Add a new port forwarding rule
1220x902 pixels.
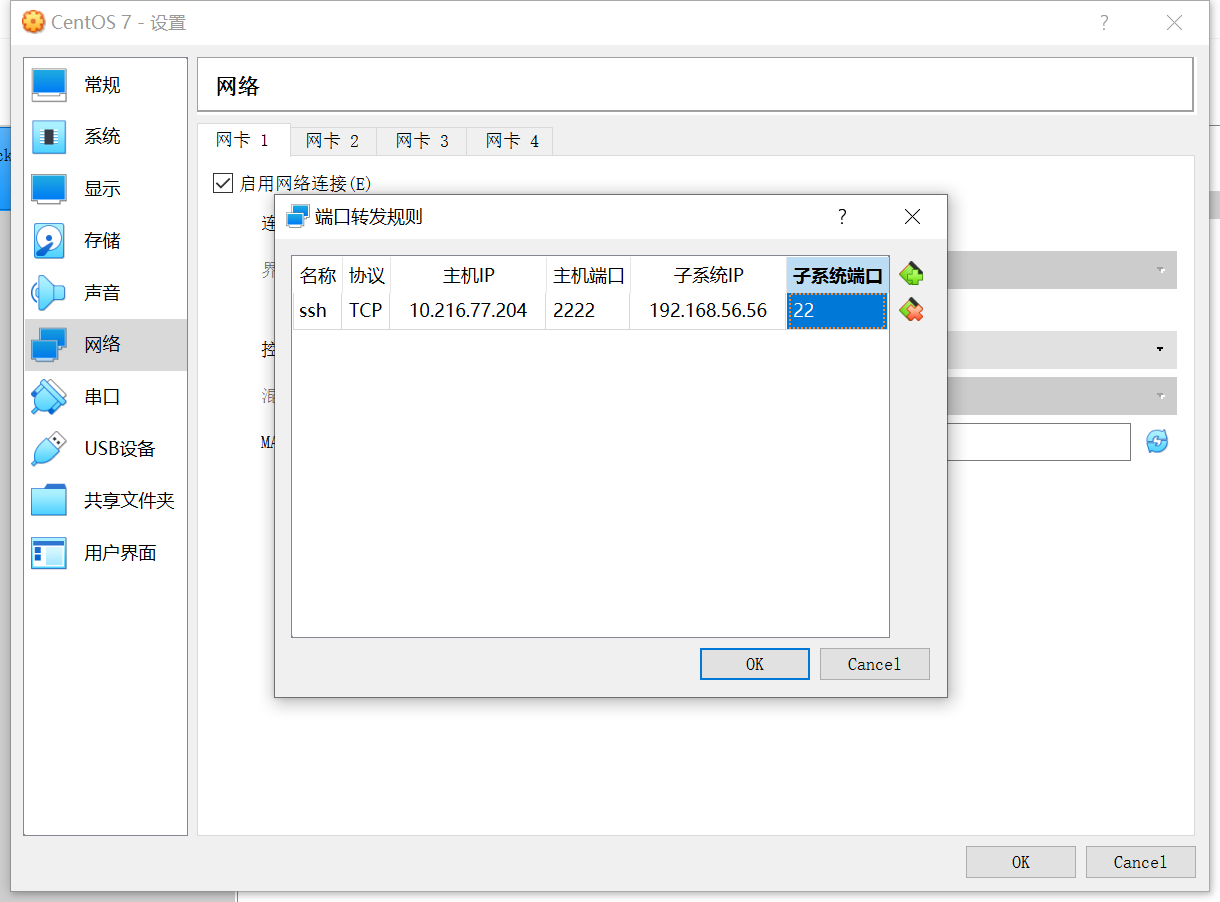coord(911,274)
